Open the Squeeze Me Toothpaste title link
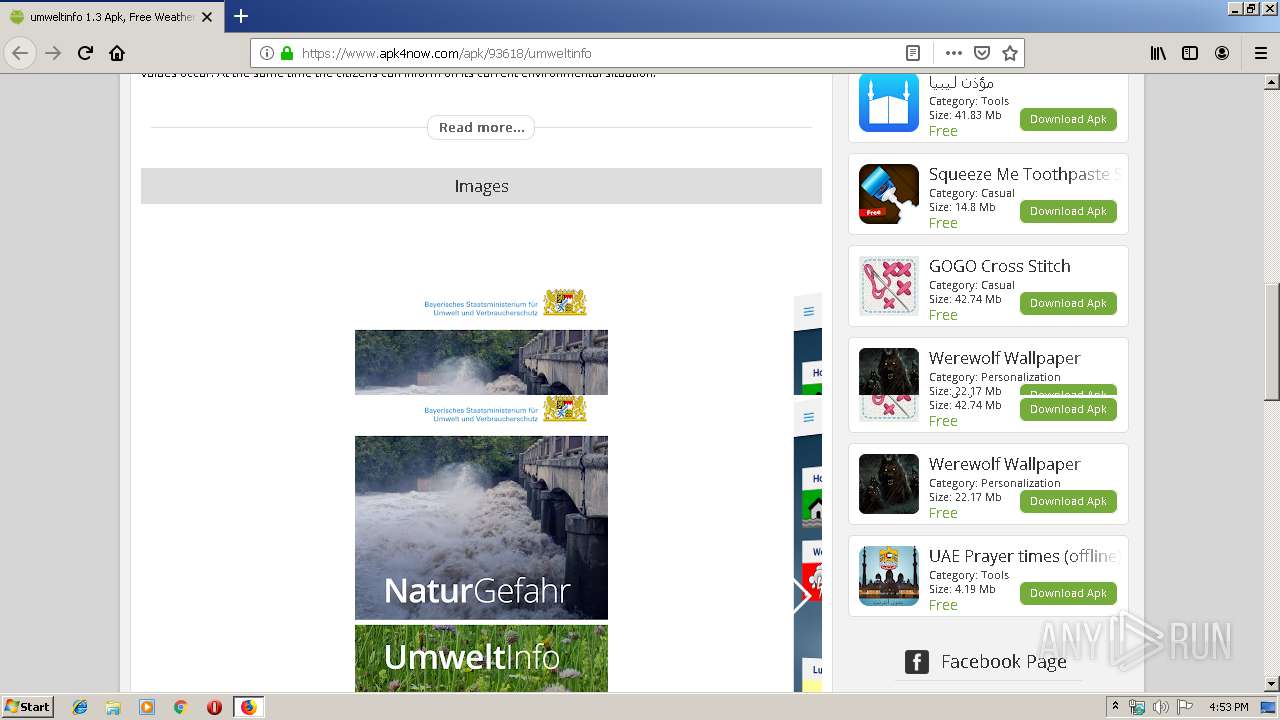Screen dimensions: 1280x720 1023,174
